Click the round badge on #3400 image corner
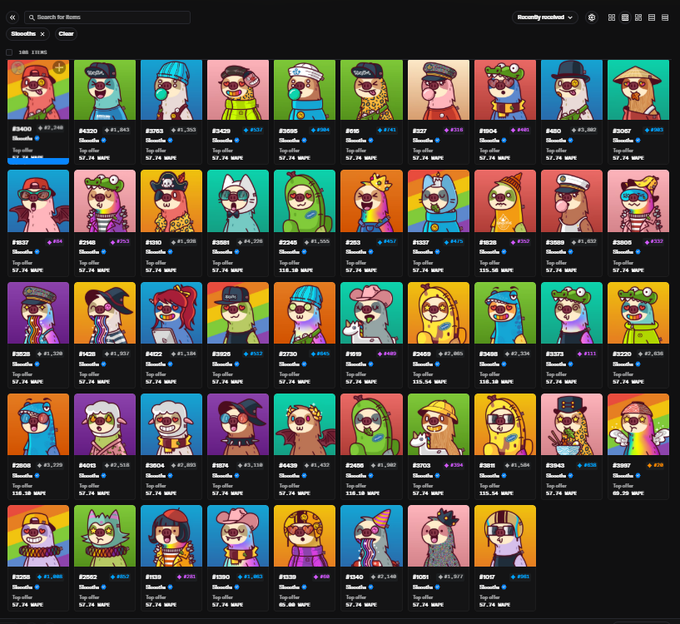Screen dimensions: 680x624 [17, 68]
